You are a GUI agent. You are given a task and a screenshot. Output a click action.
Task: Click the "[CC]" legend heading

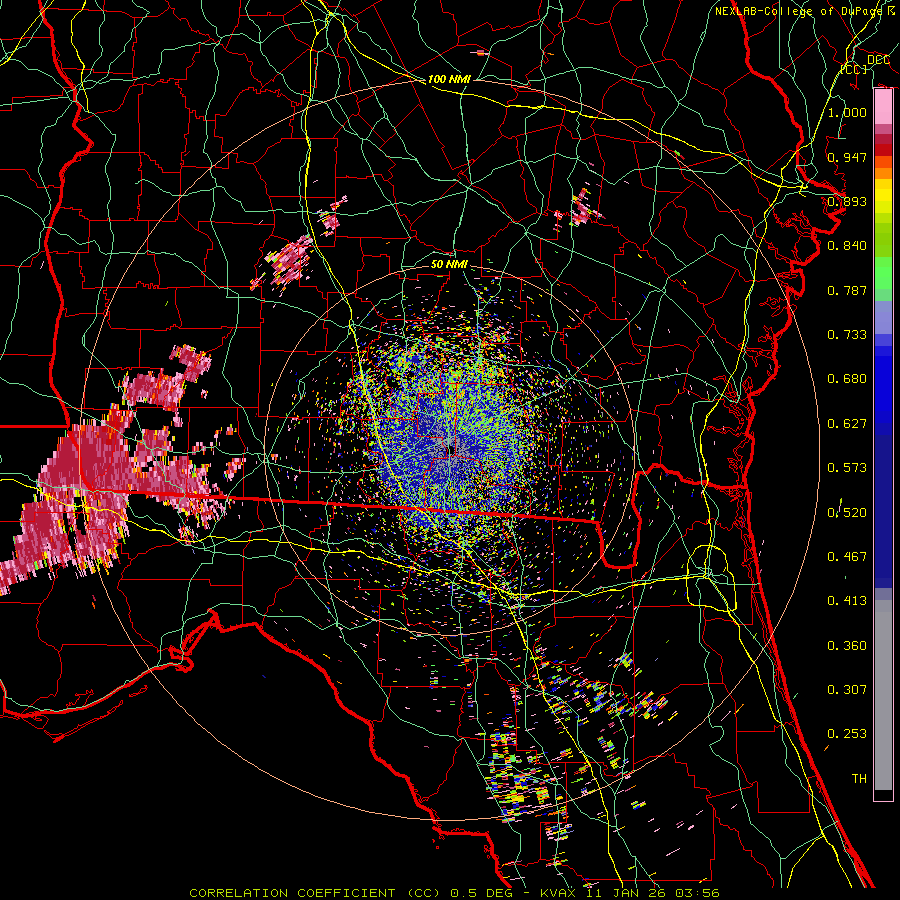[x=854, y=69]
